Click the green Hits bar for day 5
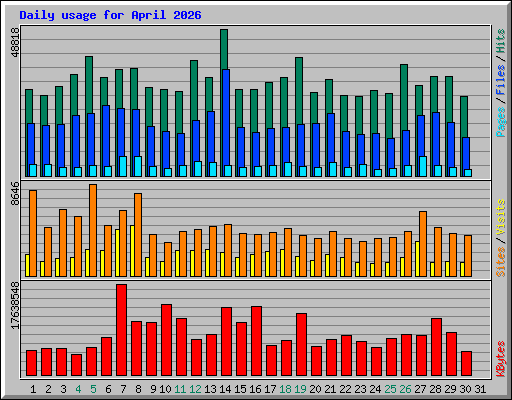 (89, 84)
